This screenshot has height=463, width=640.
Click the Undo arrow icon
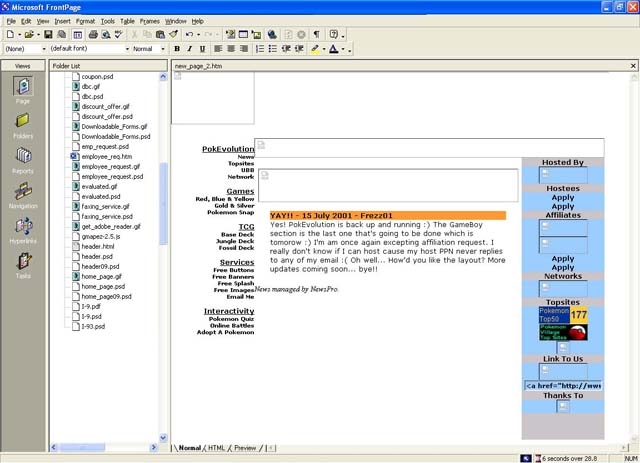189,35
